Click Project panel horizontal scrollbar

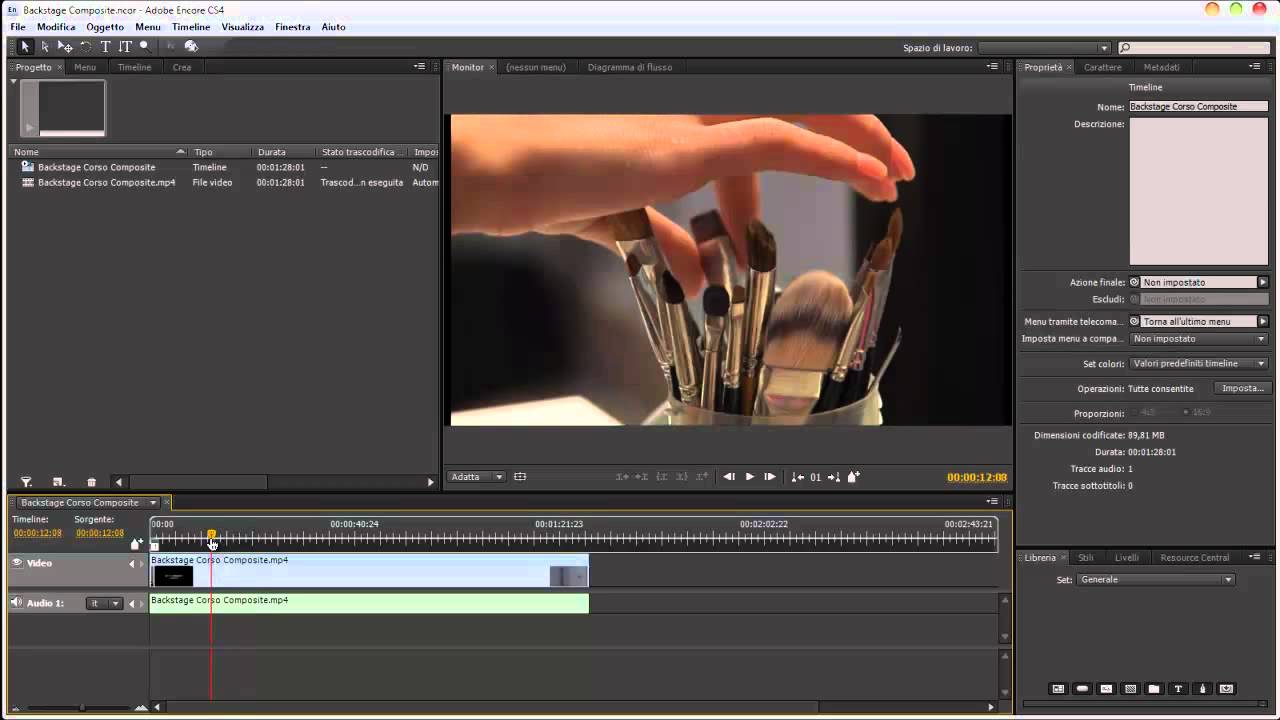tap(198, 482)
